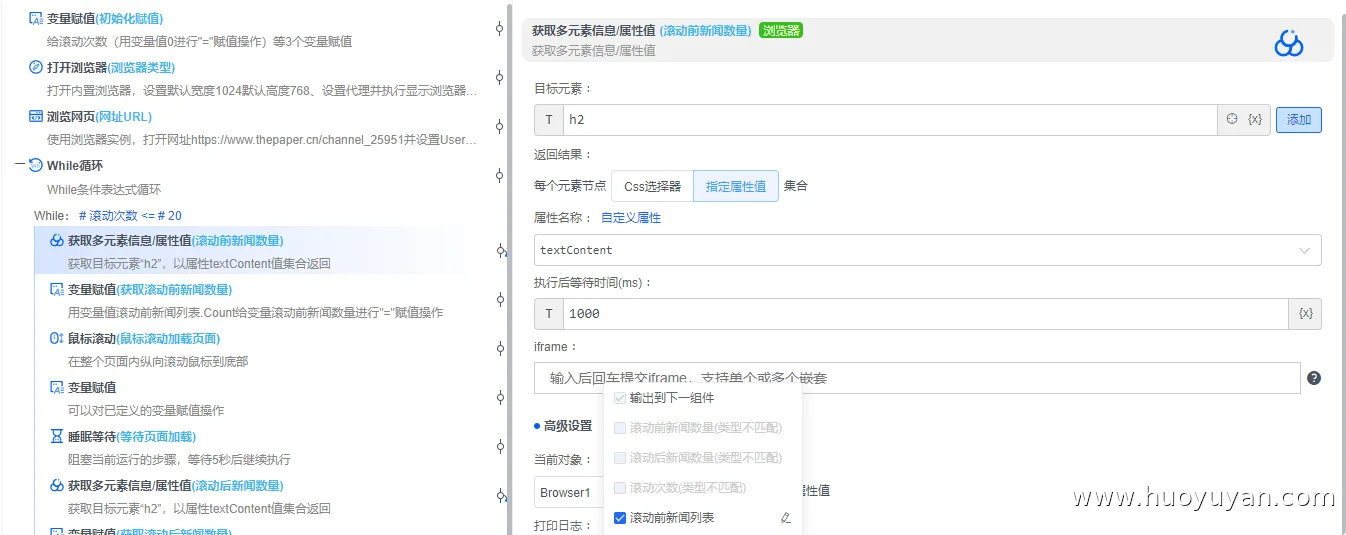The width and height of the screenshot is (1346, 535).
Task: Toggle 滚动前新闻数量(类型不匹配) checkbox
Action: click(x=620, y=428)
